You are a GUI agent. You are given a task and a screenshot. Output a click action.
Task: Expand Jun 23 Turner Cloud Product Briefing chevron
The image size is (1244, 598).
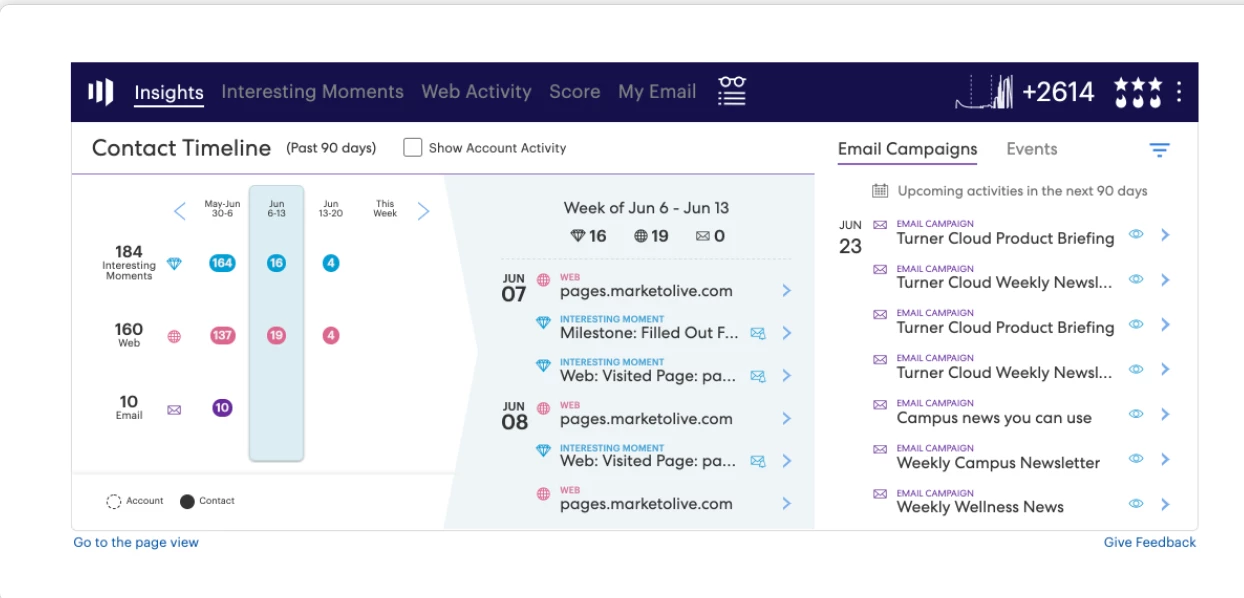click(x=1165, y=235)
